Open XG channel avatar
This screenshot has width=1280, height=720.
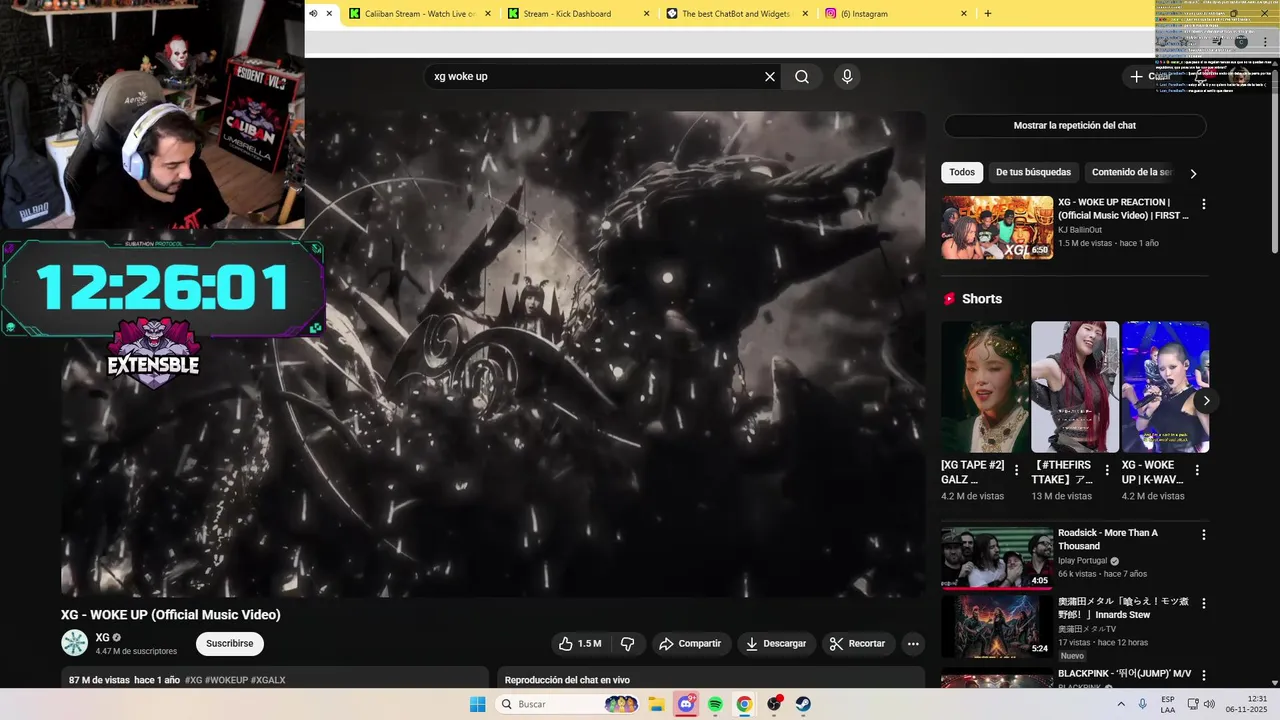coord(75,643)
